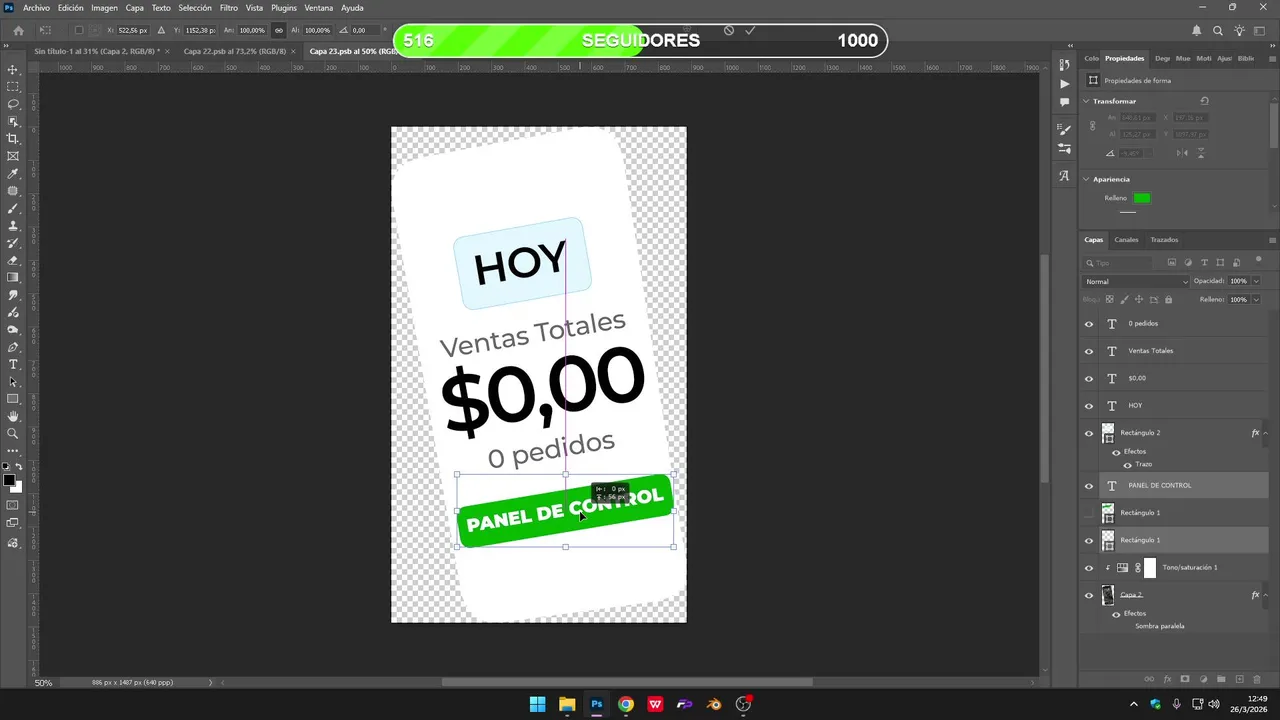This screenshot has height=720, width=1280.
Task: Open the blend mode 'Normal' dropdown
Action: coord(1137,282)
